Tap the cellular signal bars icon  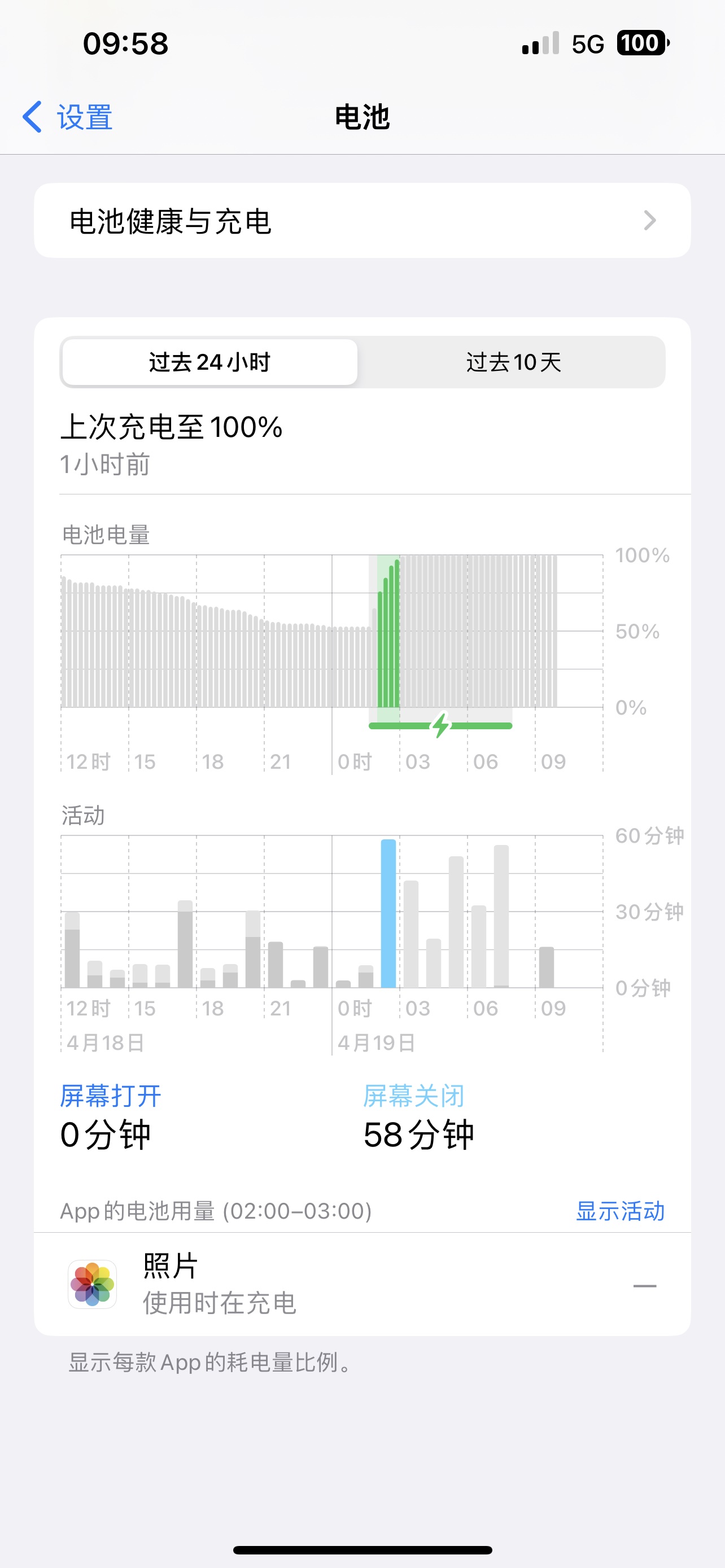[x=540, y=44]
